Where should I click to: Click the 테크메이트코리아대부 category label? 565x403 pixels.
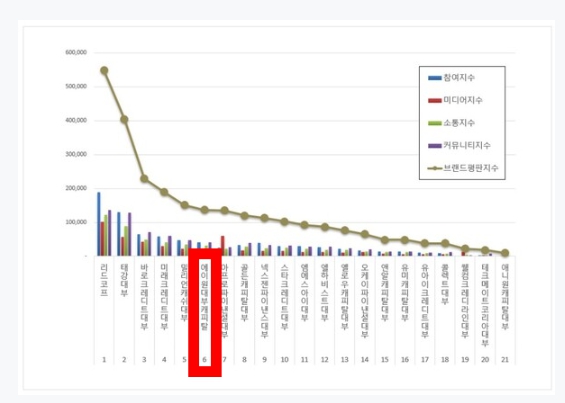485,305
